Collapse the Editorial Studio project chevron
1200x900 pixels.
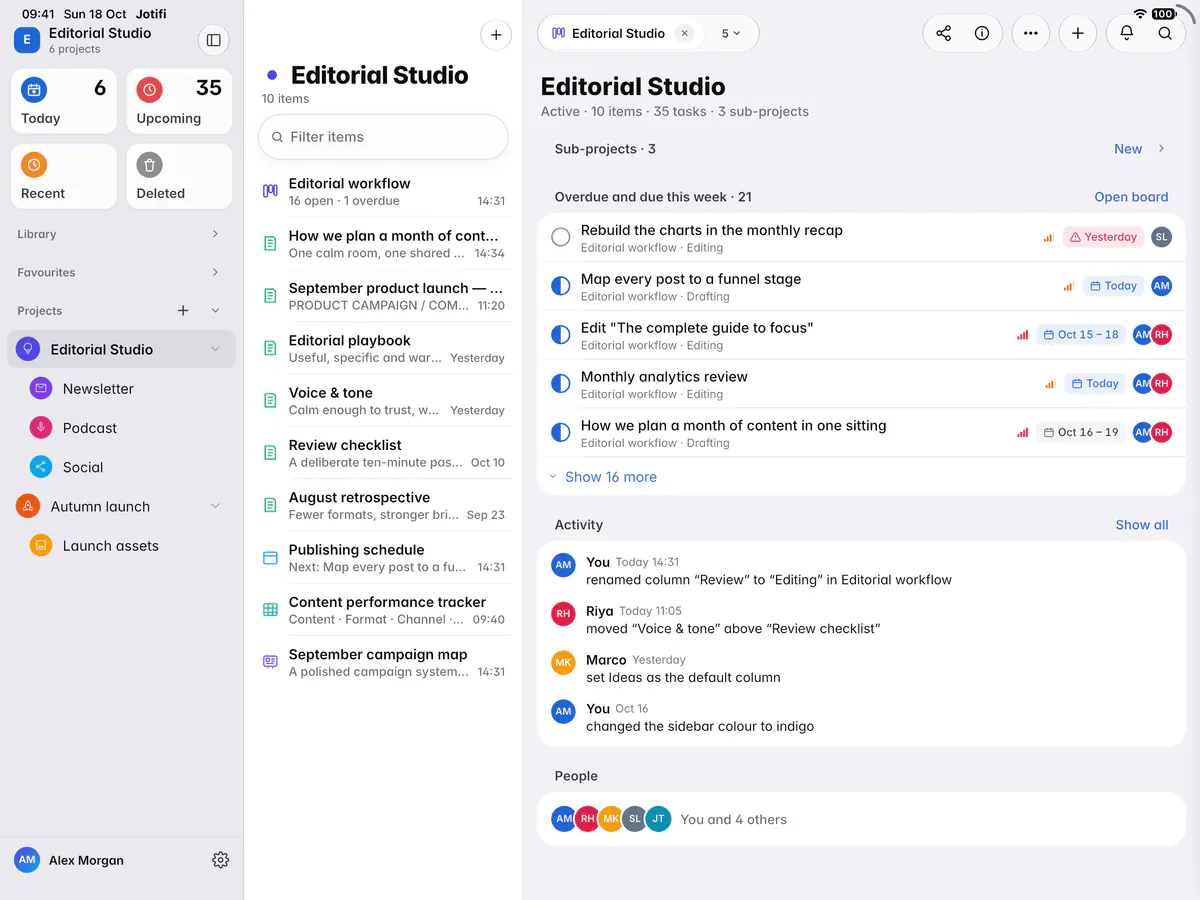click(215, 349)
